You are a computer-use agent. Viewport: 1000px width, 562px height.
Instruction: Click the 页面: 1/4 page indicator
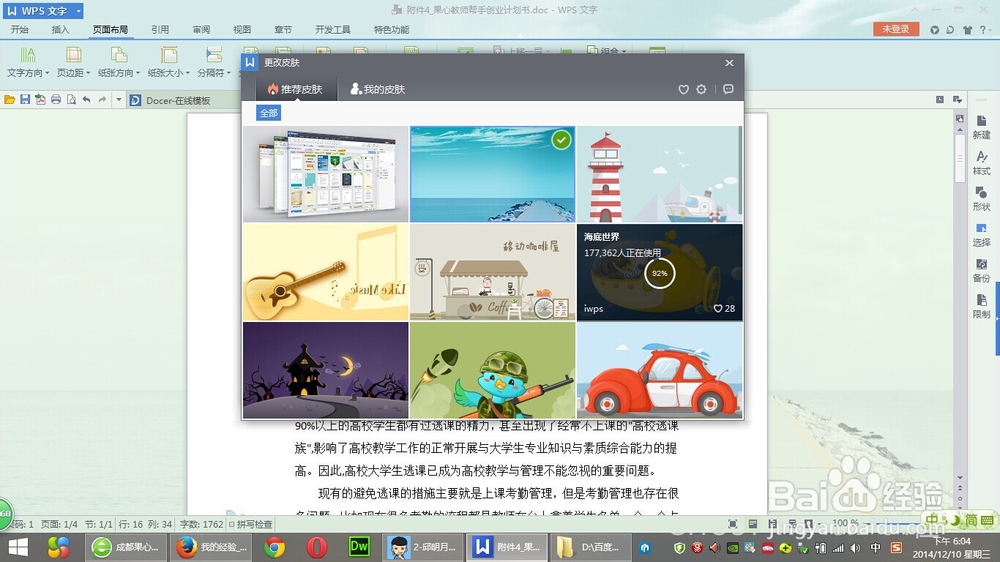point(59,524)
